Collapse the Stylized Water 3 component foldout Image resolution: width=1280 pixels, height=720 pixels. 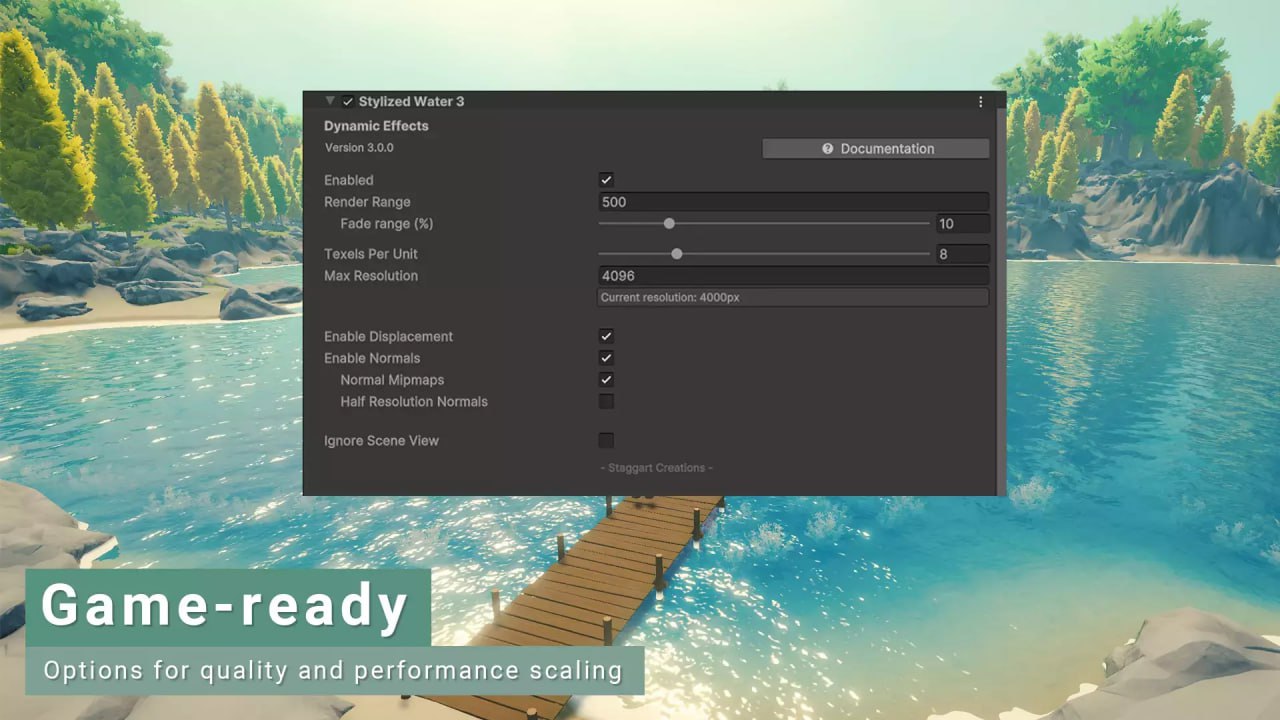[330, 101]
